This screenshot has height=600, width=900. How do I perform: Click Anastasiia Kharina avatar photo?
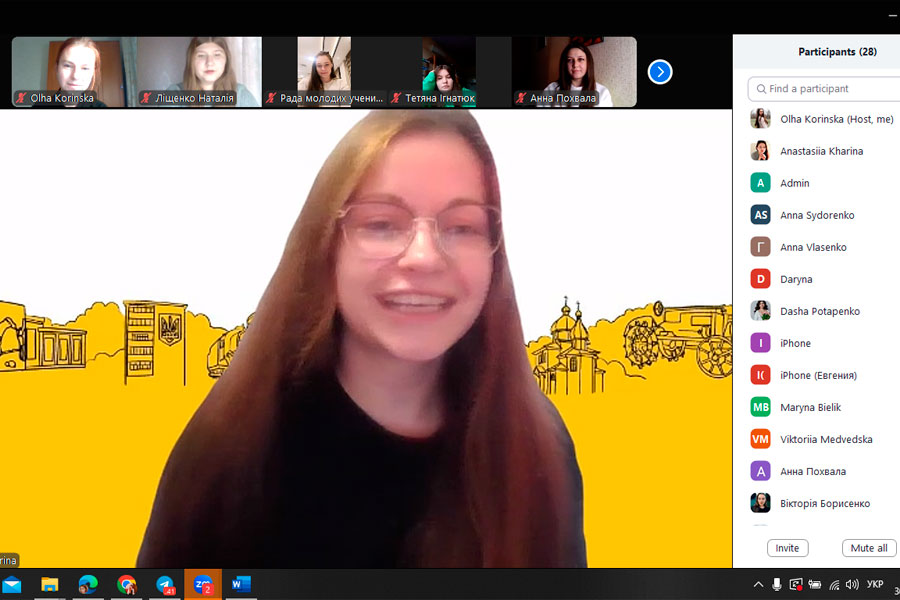[x=761, y=151]
